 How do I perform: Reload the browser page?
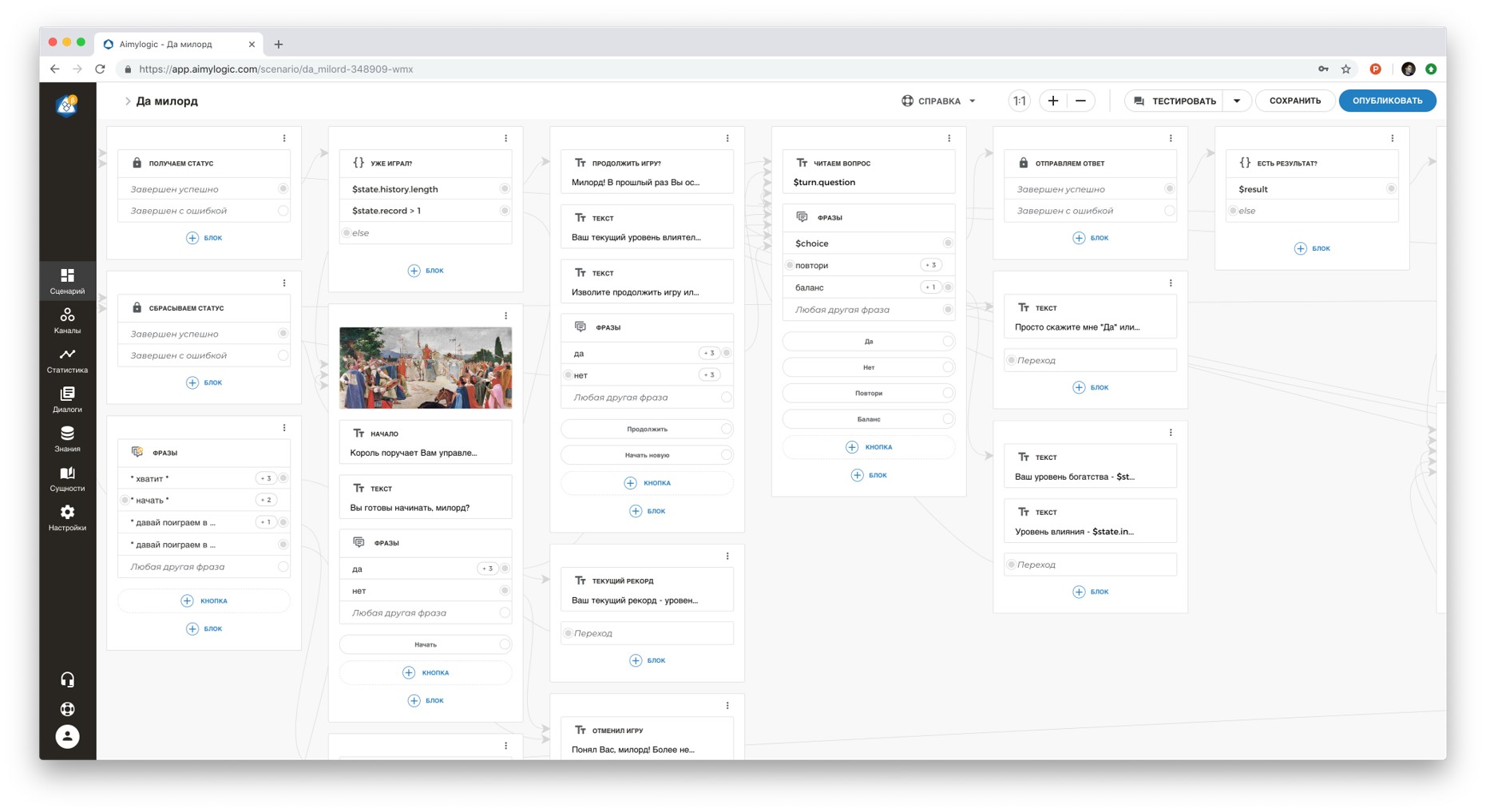(x=100, y=69)
